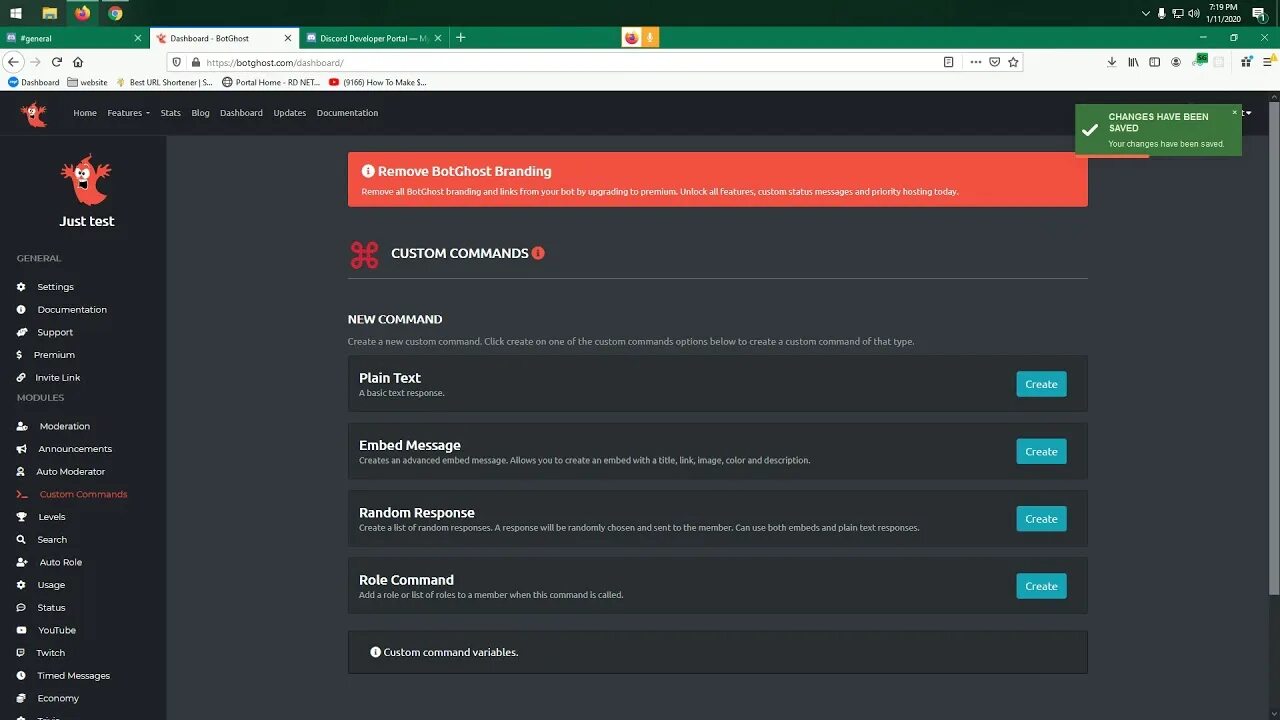This screenshot has height=720, width=1280.
Task: Open Documentation in the top navbar
Action: click(x=347, y=113)
